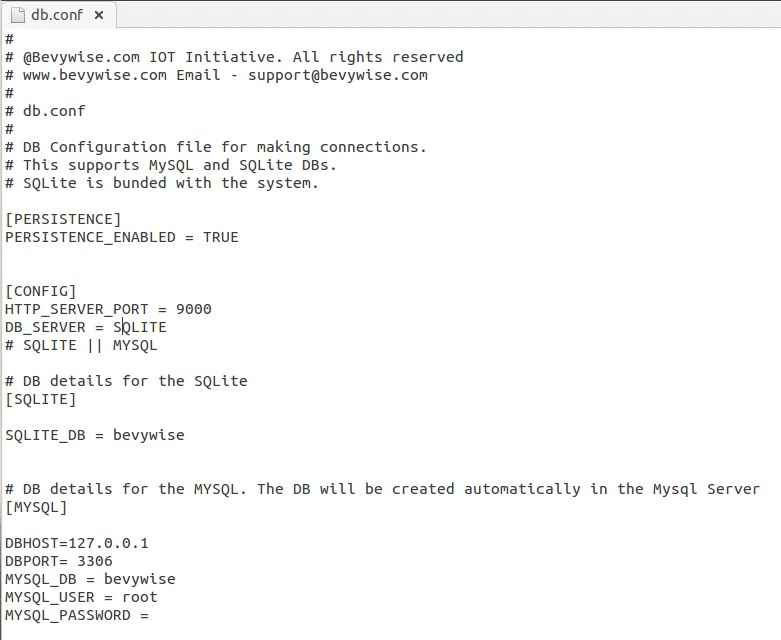Click the document icon on db.conf tab

pyautogui.click(x=18, y=15)
